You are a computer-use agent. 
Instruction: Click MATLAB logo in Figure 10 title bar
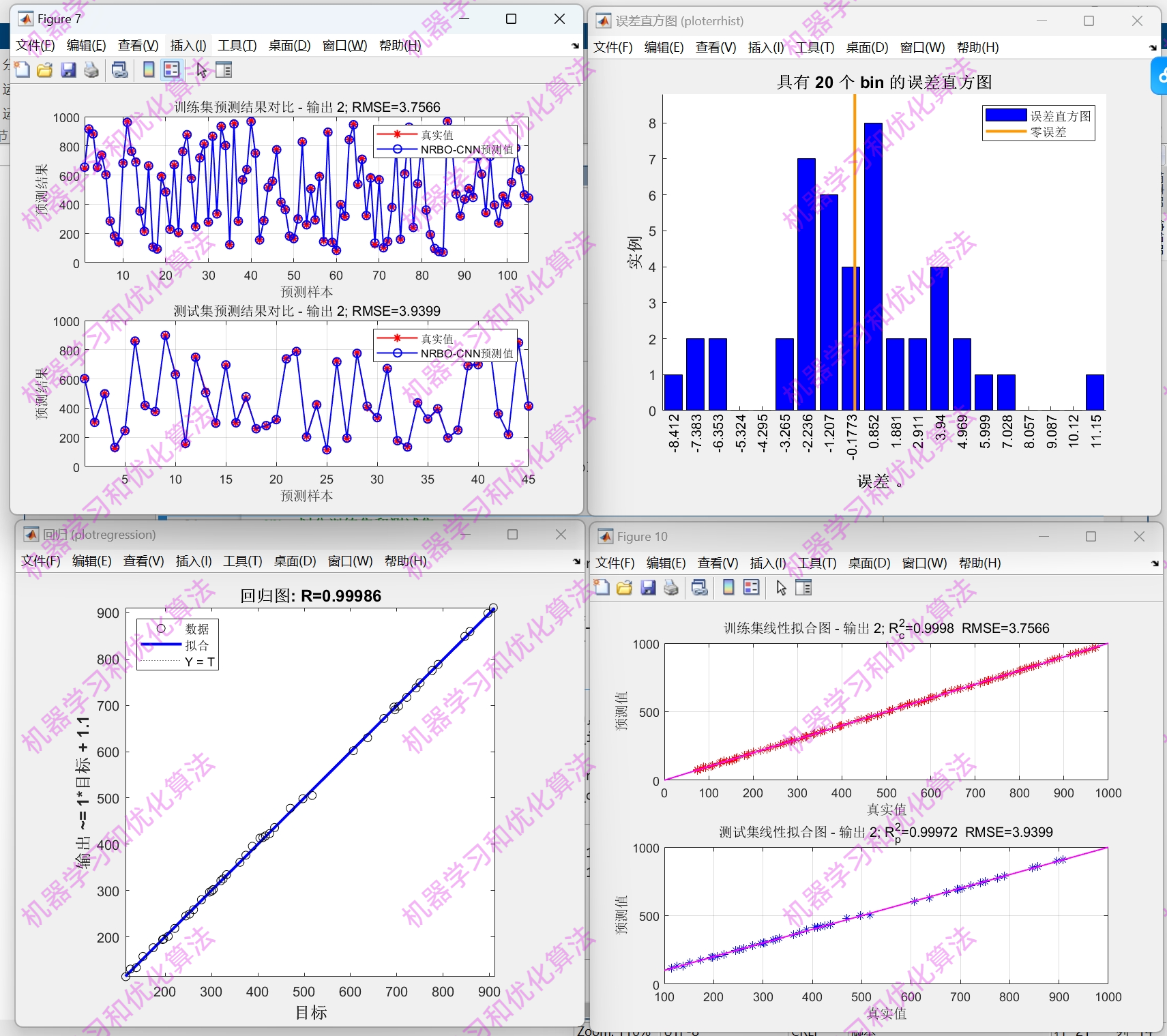point(606,537)
